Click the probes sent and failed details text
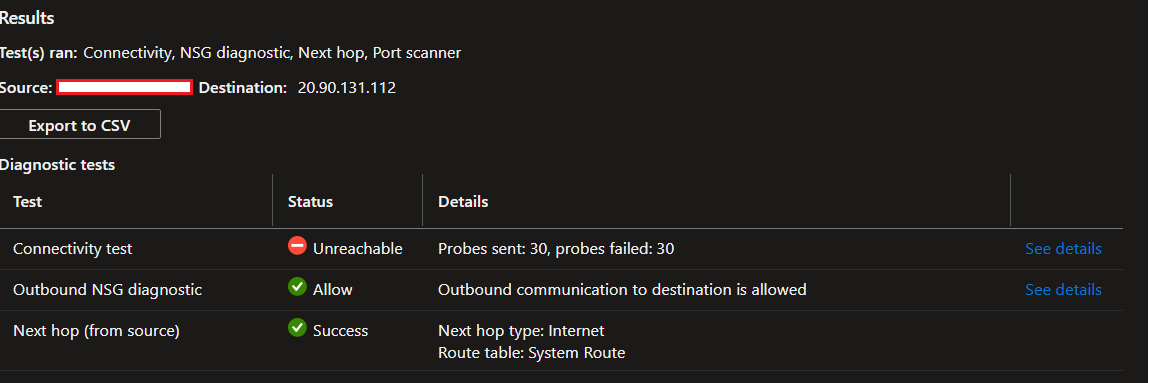 (556, 249)
